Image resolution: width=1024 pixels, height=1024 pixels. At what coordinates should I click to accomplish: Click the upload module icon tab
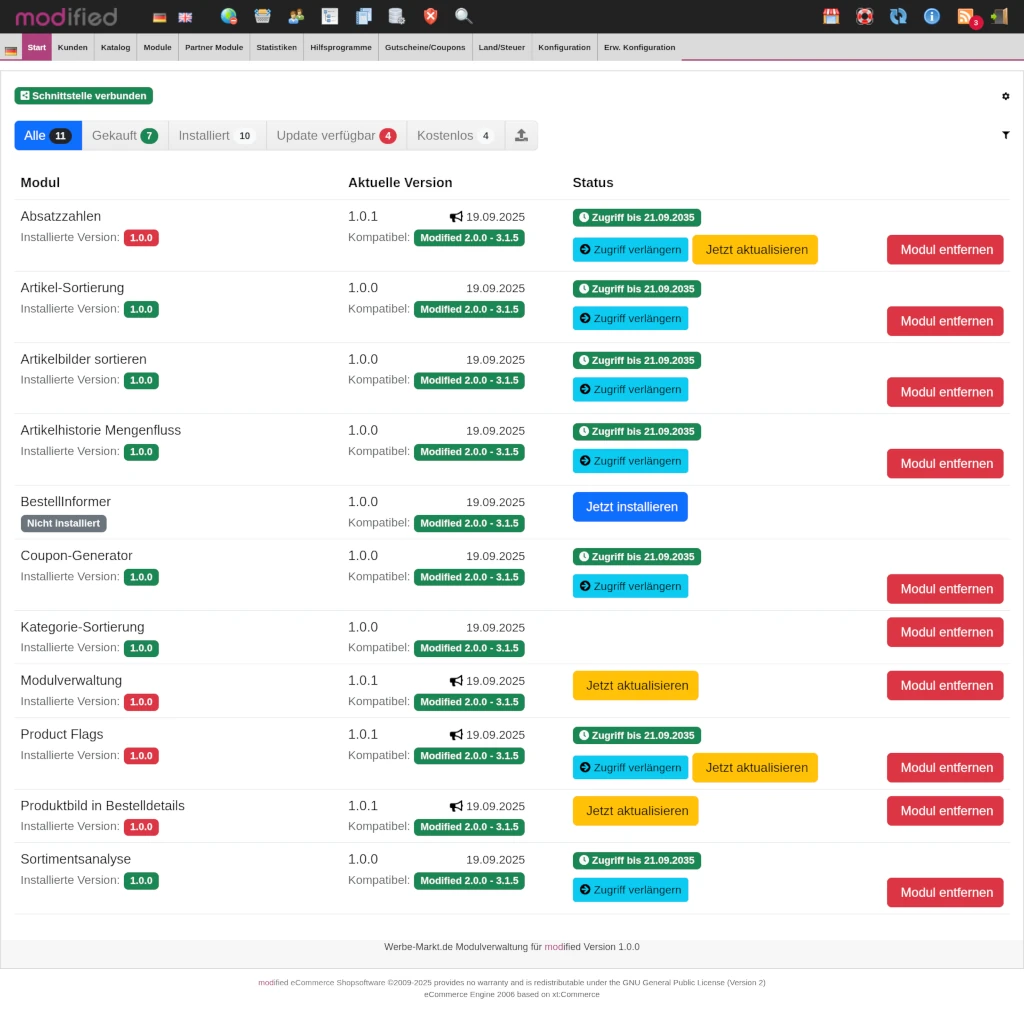click(521, 135)
